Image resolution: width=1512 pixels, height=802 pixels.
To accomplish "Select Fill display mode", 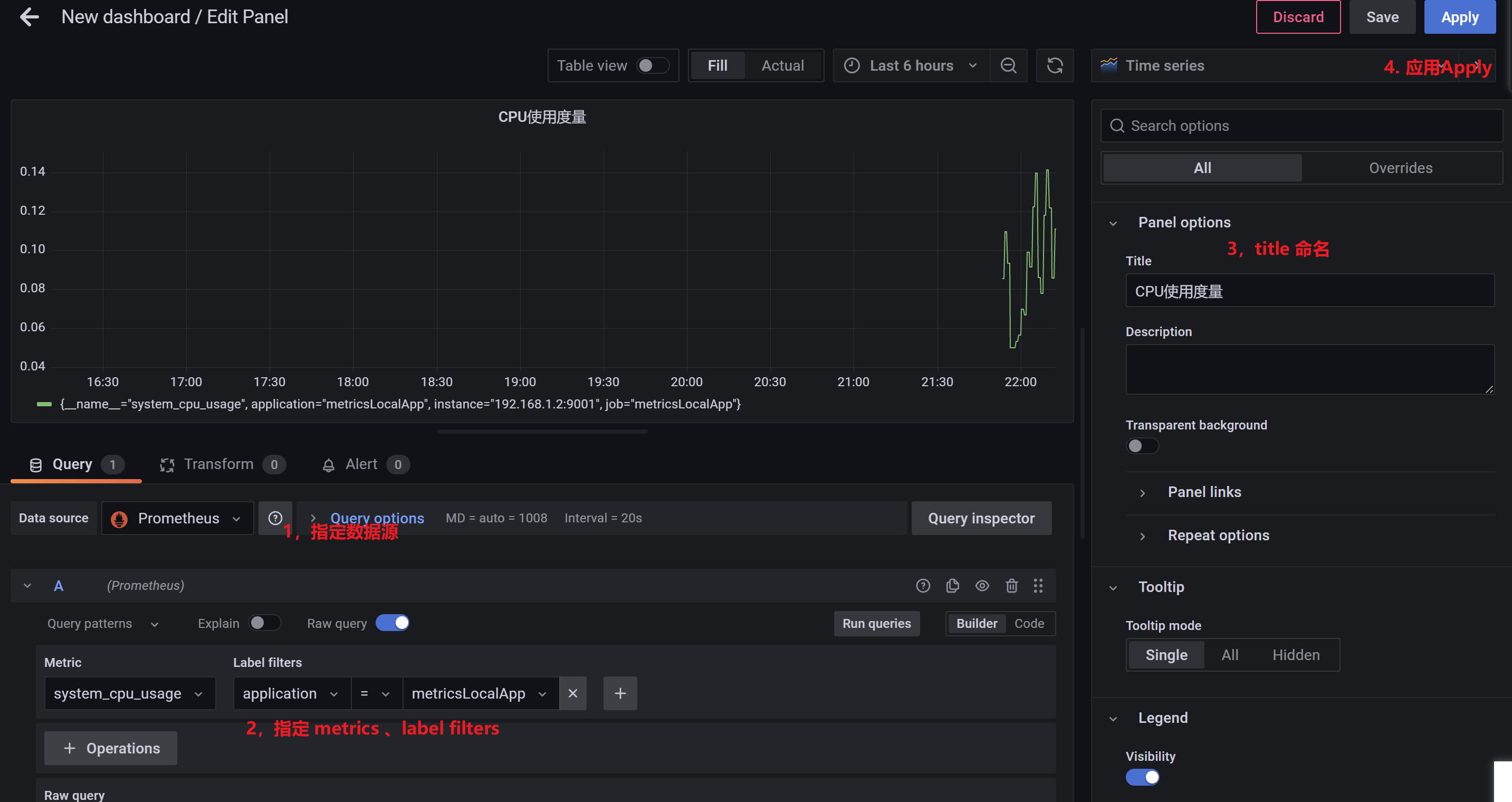I will tap(717, 66).
